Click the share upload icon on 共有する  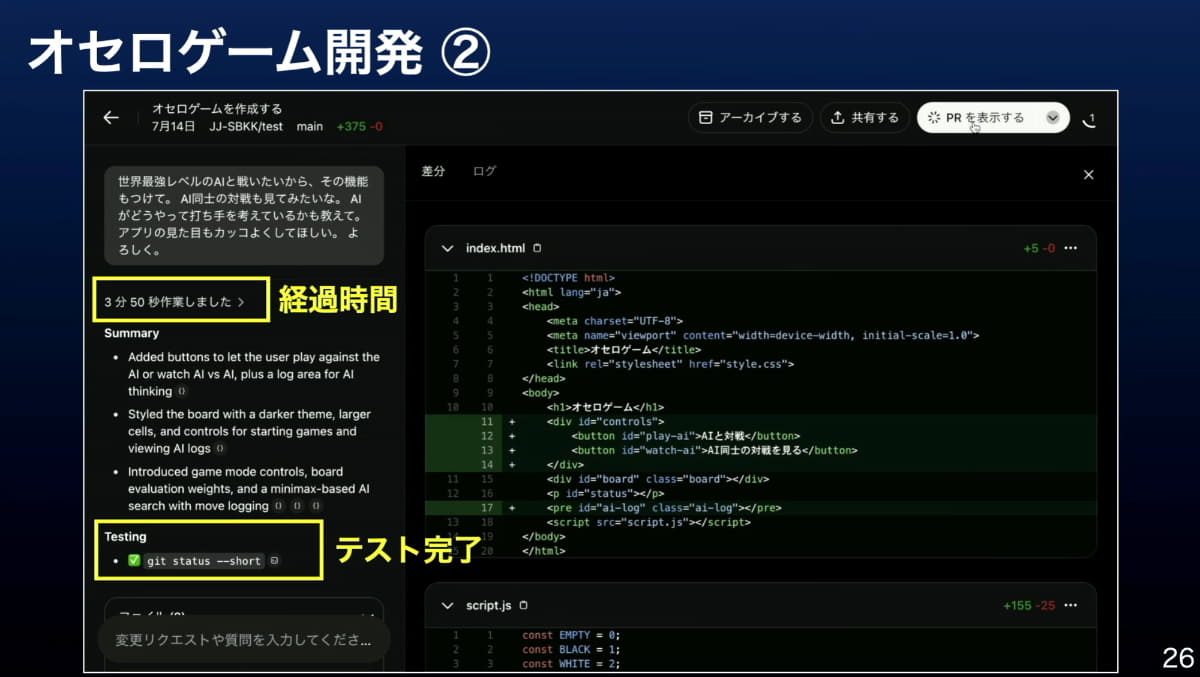(x=838, y=117)
